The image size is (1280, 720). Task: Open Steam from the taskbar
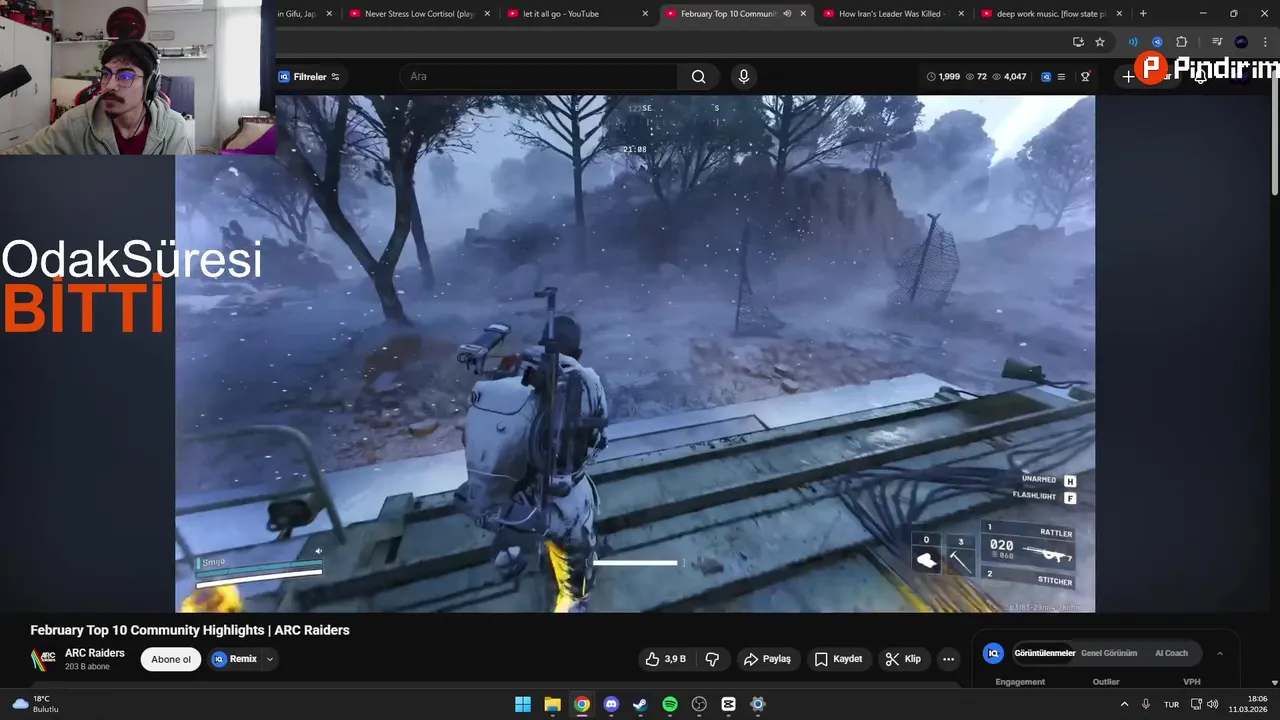click(x=640, y=704)
